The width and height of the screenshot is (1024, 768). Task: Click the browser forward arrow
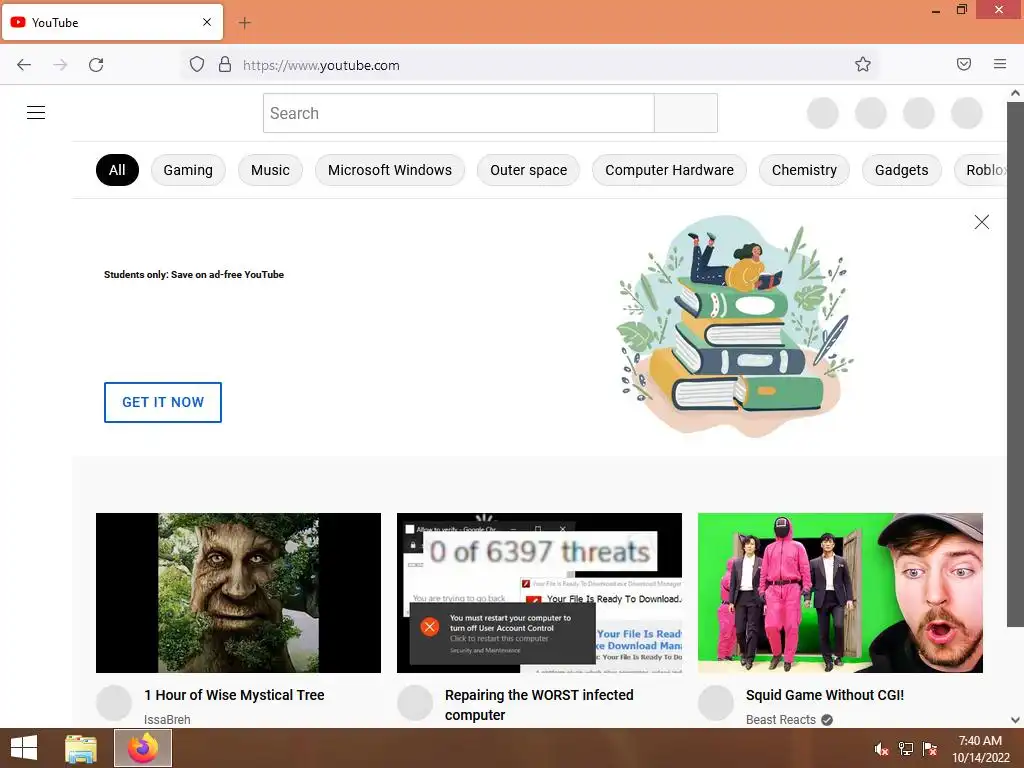[x=60, y=65]
